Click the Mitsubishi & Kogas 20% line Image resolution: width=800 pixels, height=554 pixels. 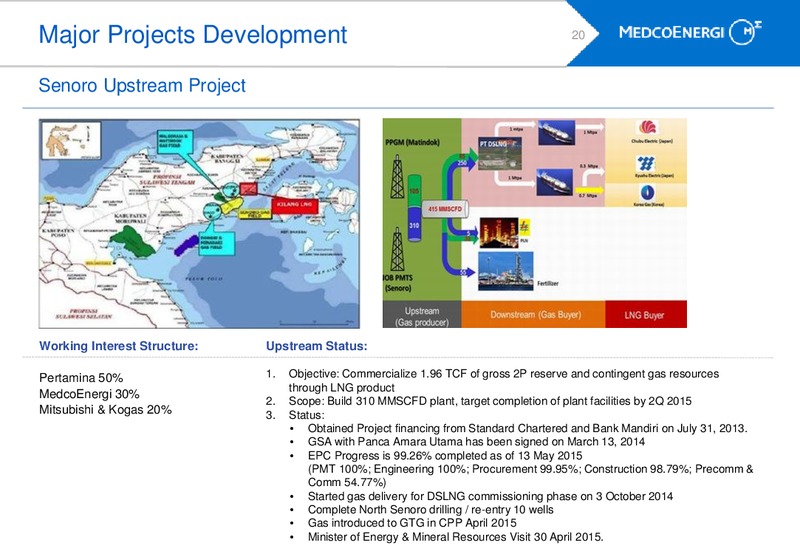tap(106, 410)
